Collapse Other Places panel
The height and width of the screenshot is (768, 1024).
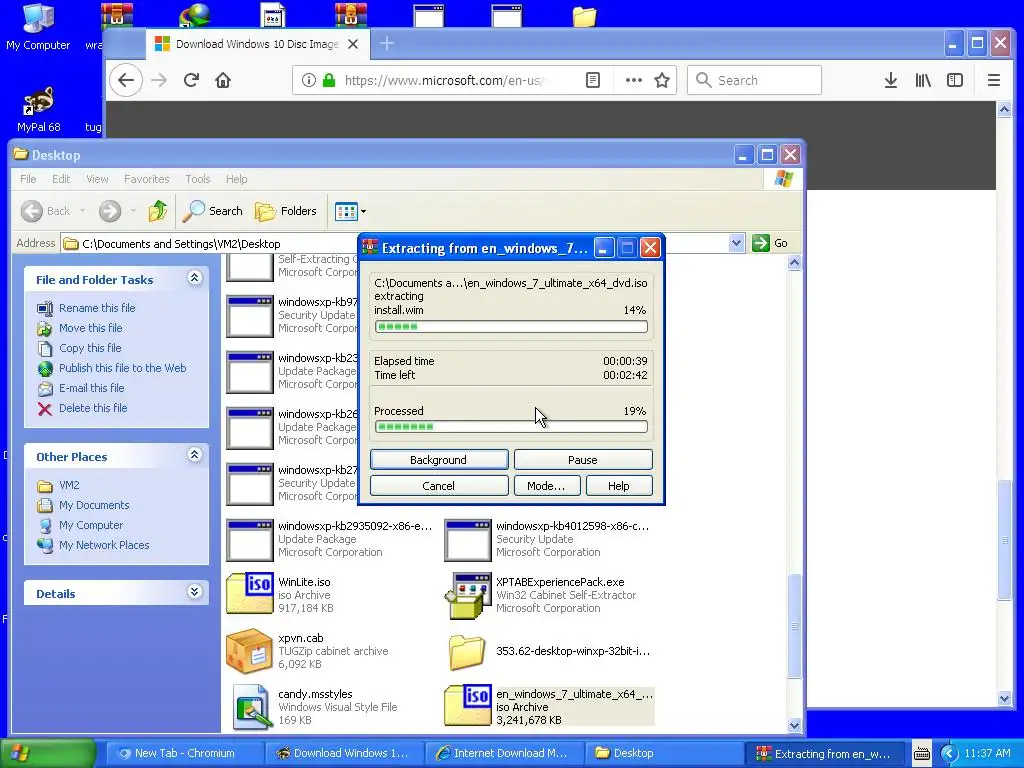(x=194, y=455)
